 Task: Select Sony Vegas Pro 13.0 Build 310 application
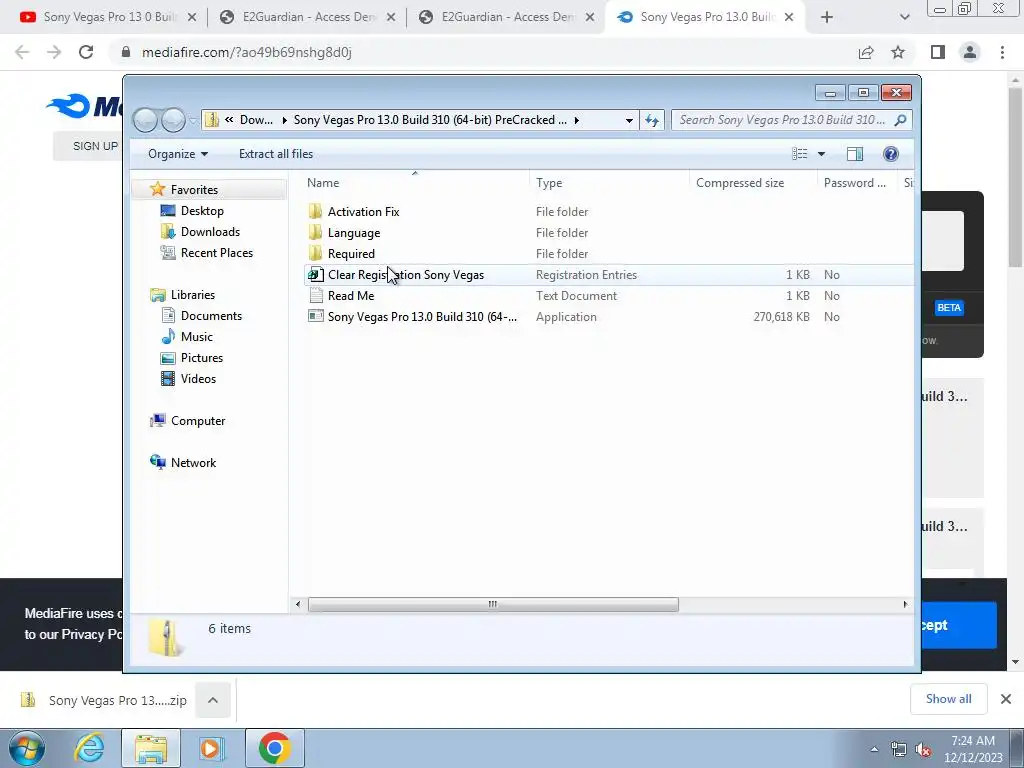tap(421, 317)
